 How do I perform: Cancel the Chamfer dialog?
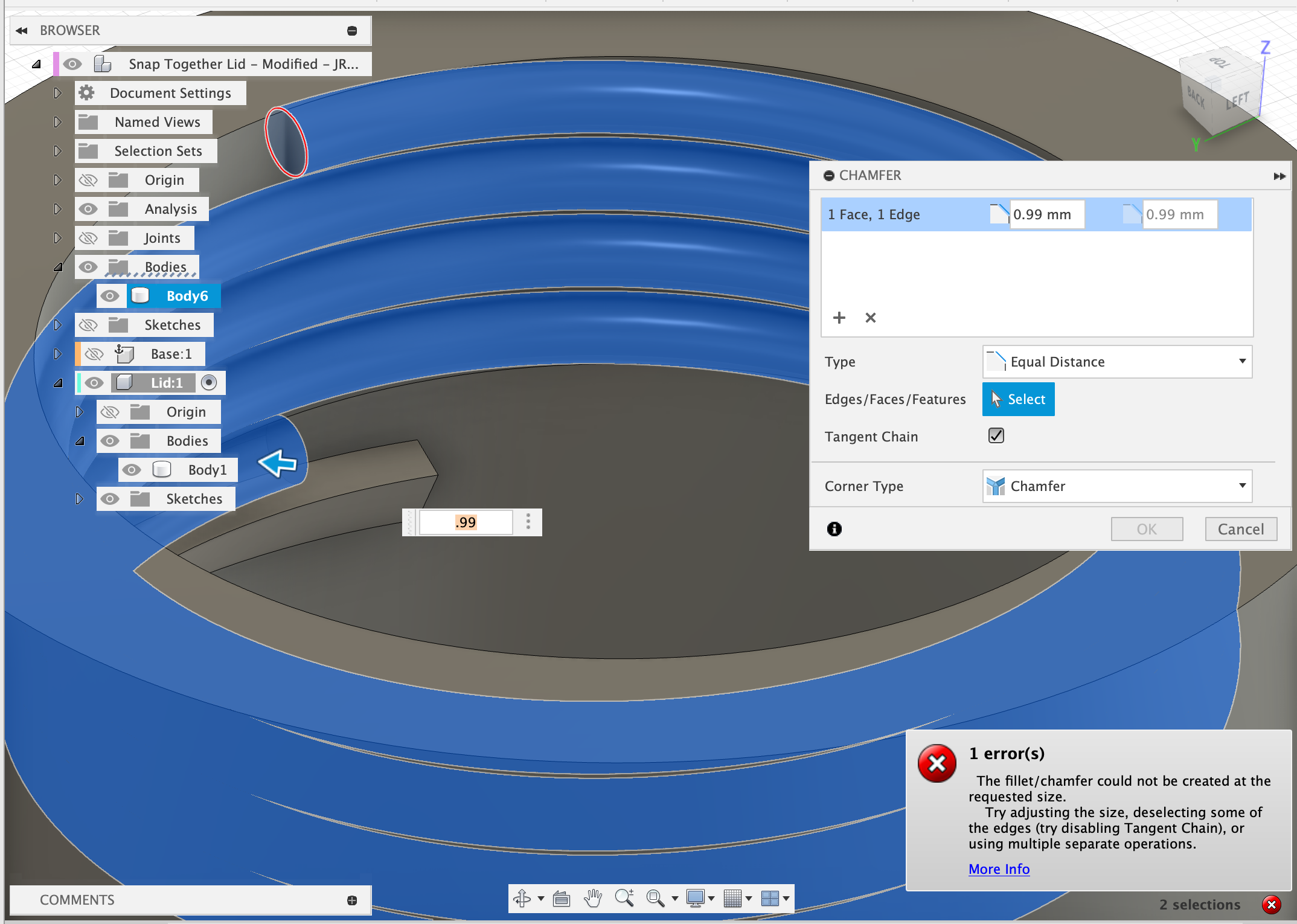click(x=1240, y=528)
